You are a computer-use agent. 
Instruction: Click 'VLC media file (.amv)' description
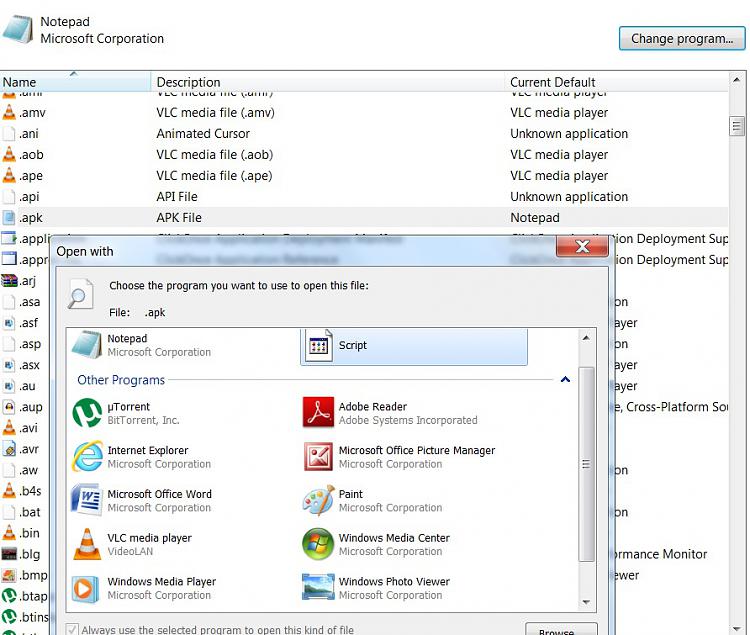(216, 112)
